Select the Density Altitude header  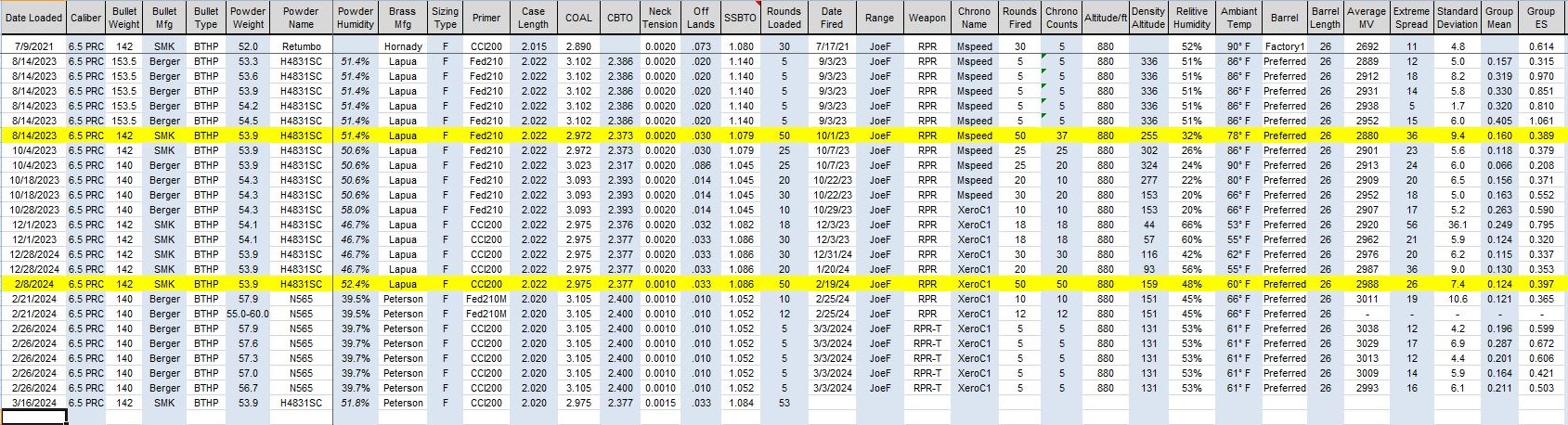(1148, 18)
